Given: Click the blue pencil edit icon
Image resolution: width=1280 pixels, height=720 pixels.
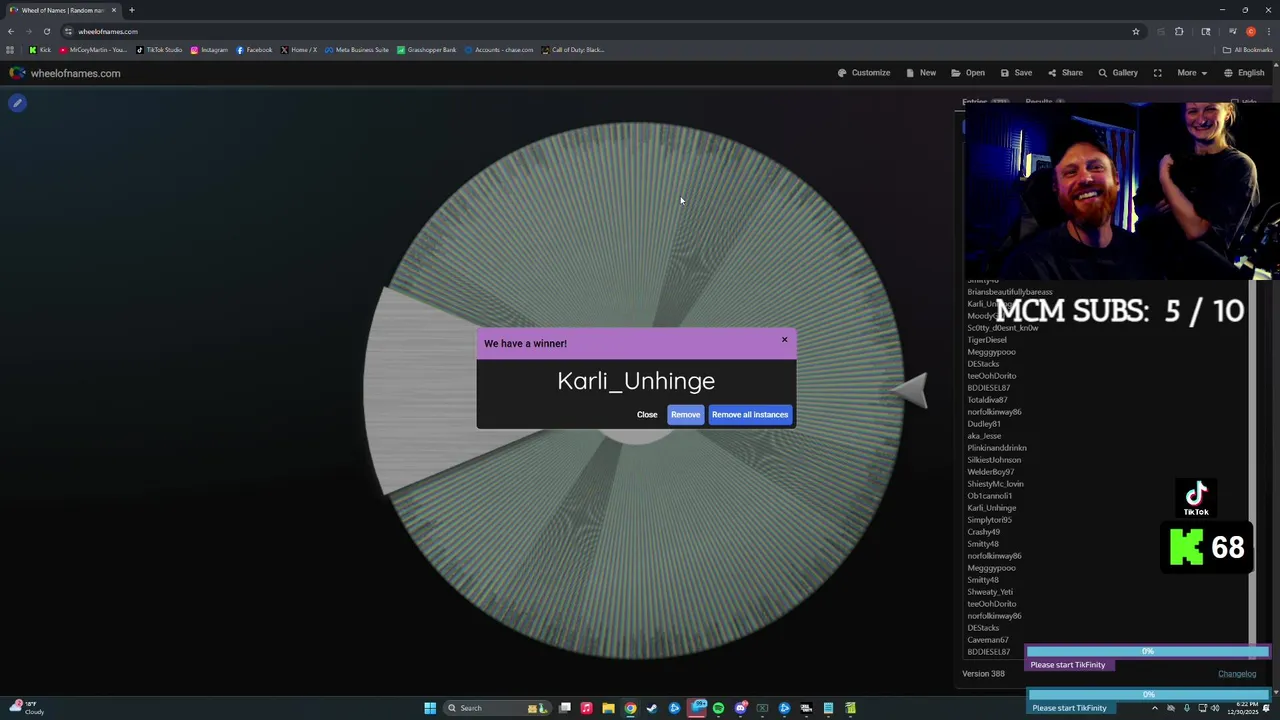Looking at the screenshot, I should click(x=17, y=103).
